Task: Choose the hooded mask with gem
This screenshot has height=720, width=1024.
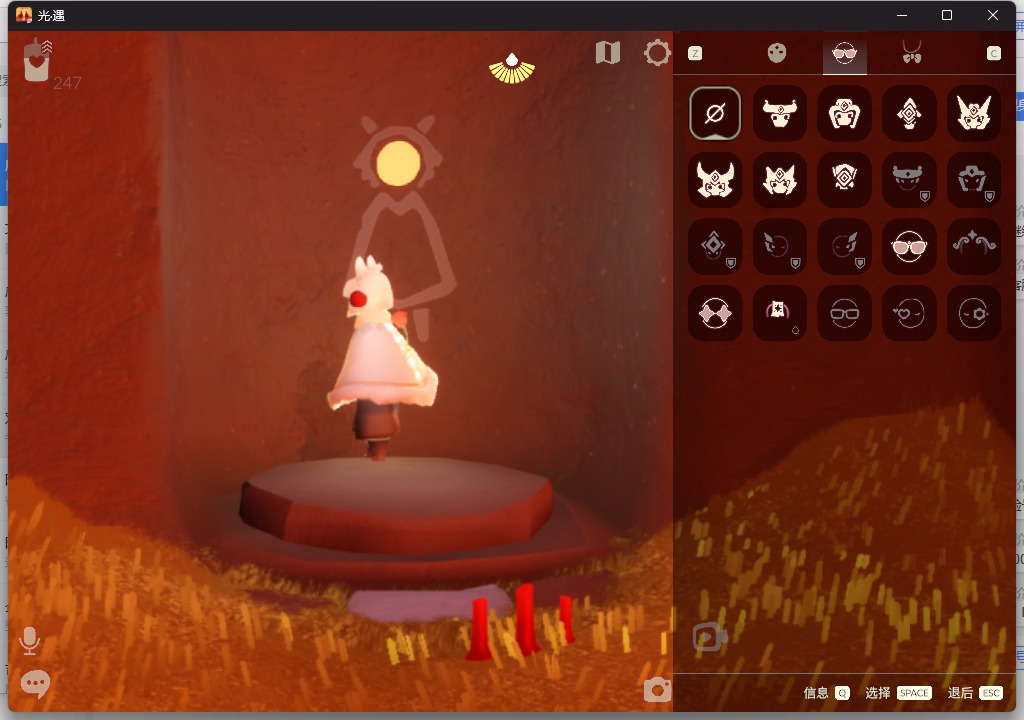Action: [x=844, y=113]
